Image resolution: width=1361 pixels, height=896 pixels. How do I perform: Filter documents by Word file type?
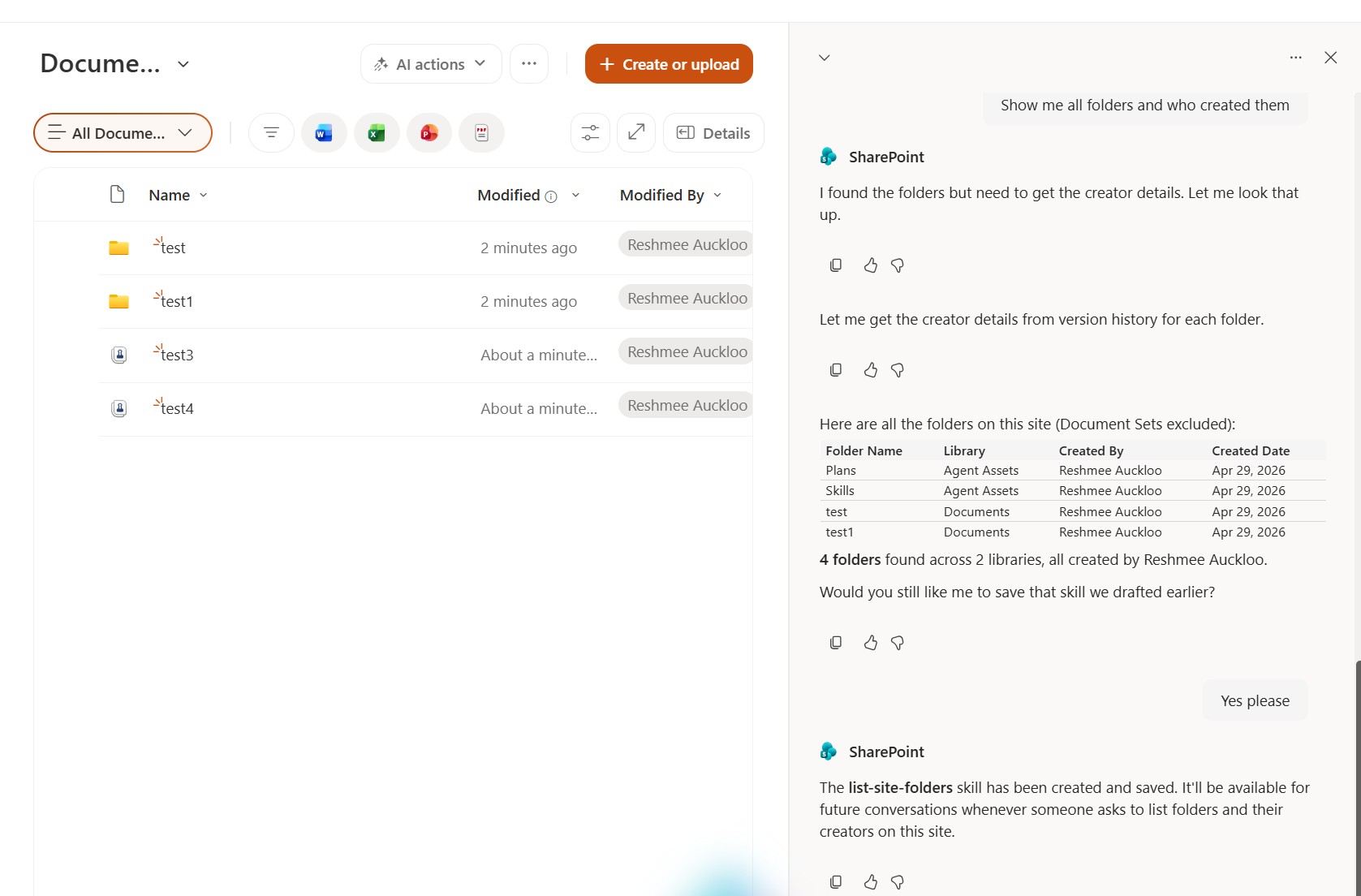[324, 133]
